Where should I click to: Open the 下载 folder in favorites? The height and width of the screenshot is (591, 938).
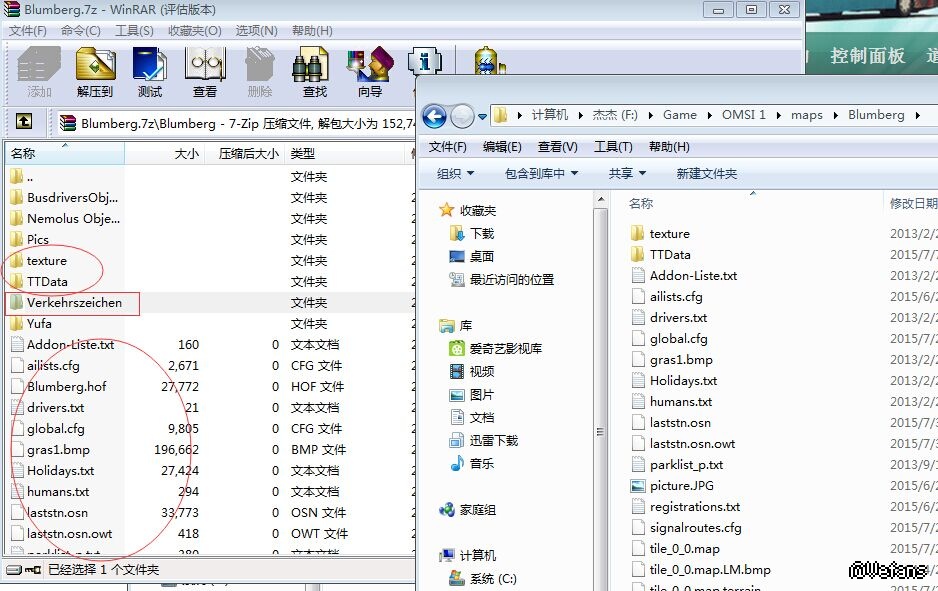[x=482, y=233]
